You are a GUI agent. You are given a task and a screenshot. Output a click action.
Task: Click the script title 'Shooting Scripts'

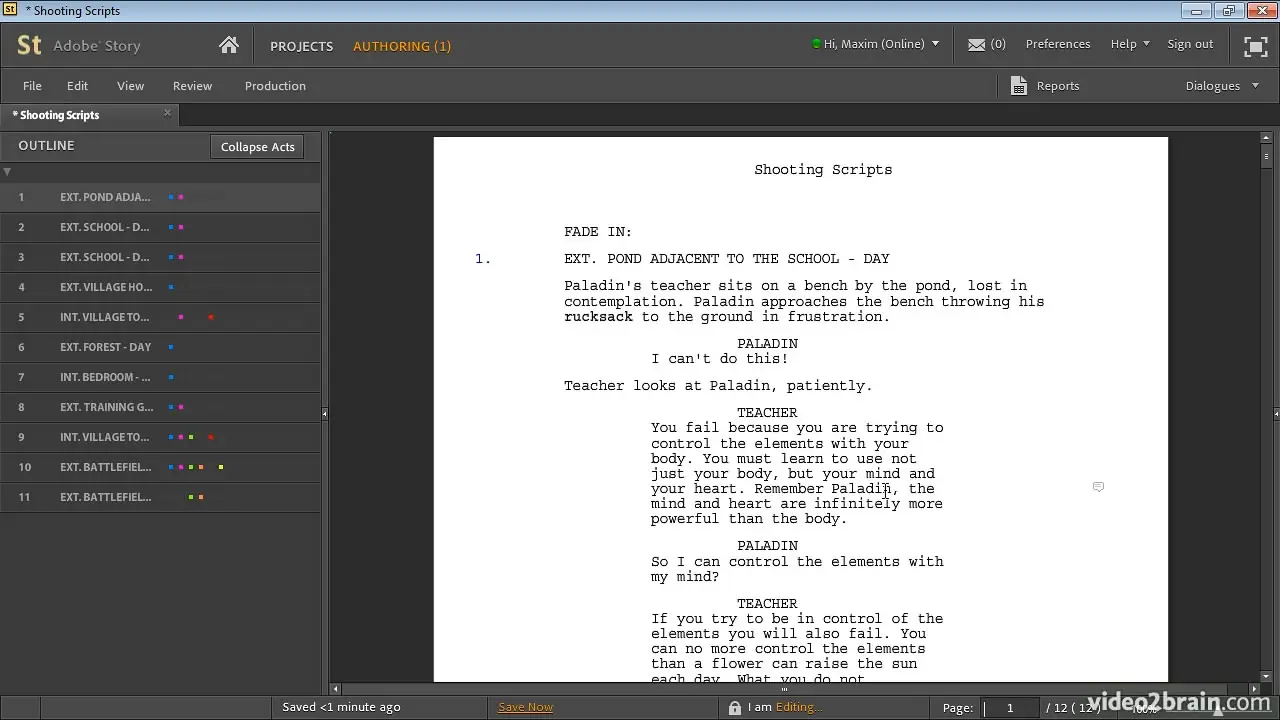click(823, 170)
